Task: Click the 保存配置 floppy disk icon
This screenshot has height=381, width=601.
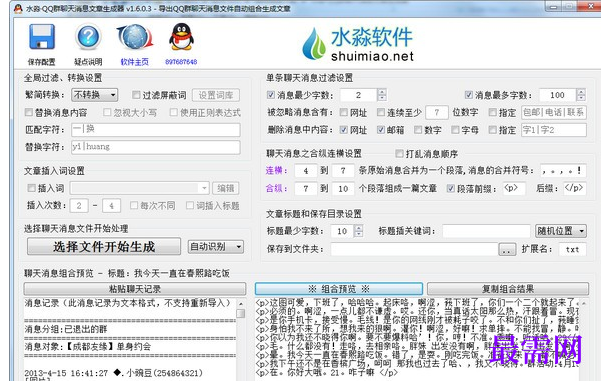Action: [x=42, y=37]
